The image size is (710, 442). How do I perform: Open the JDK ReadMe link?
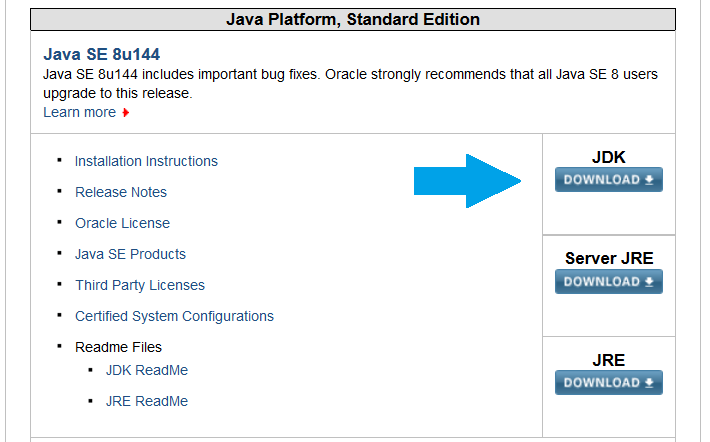click(147, 370)
